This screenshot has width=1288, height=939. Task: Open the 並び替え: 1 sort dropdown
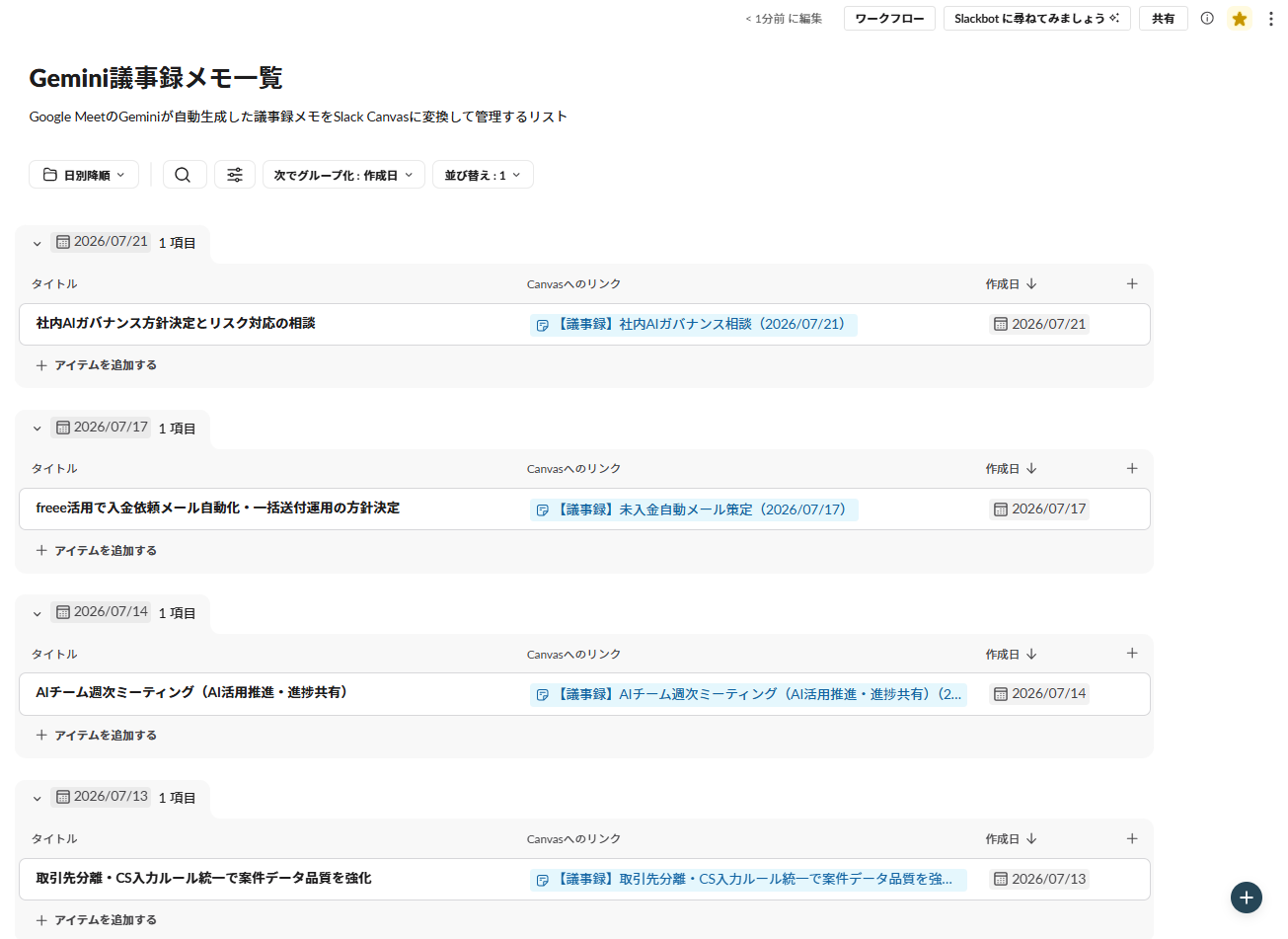[x=483, y=175]
